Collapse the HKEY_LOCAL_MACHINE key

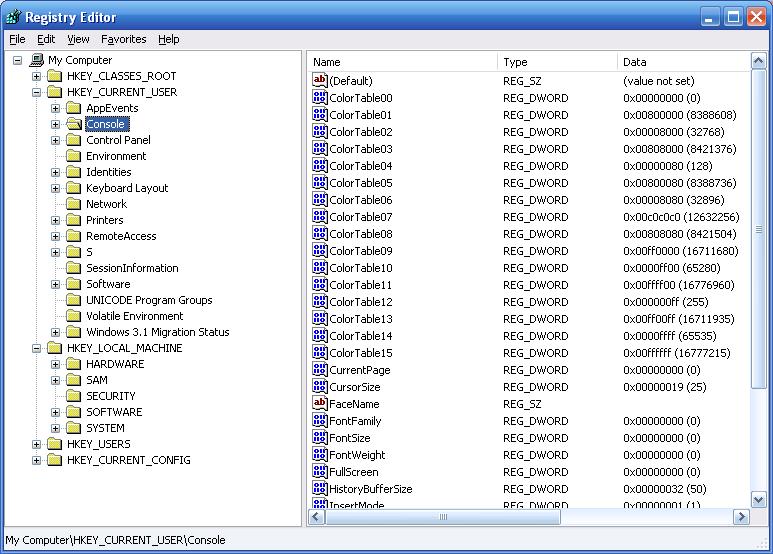(x=36, y=348)
